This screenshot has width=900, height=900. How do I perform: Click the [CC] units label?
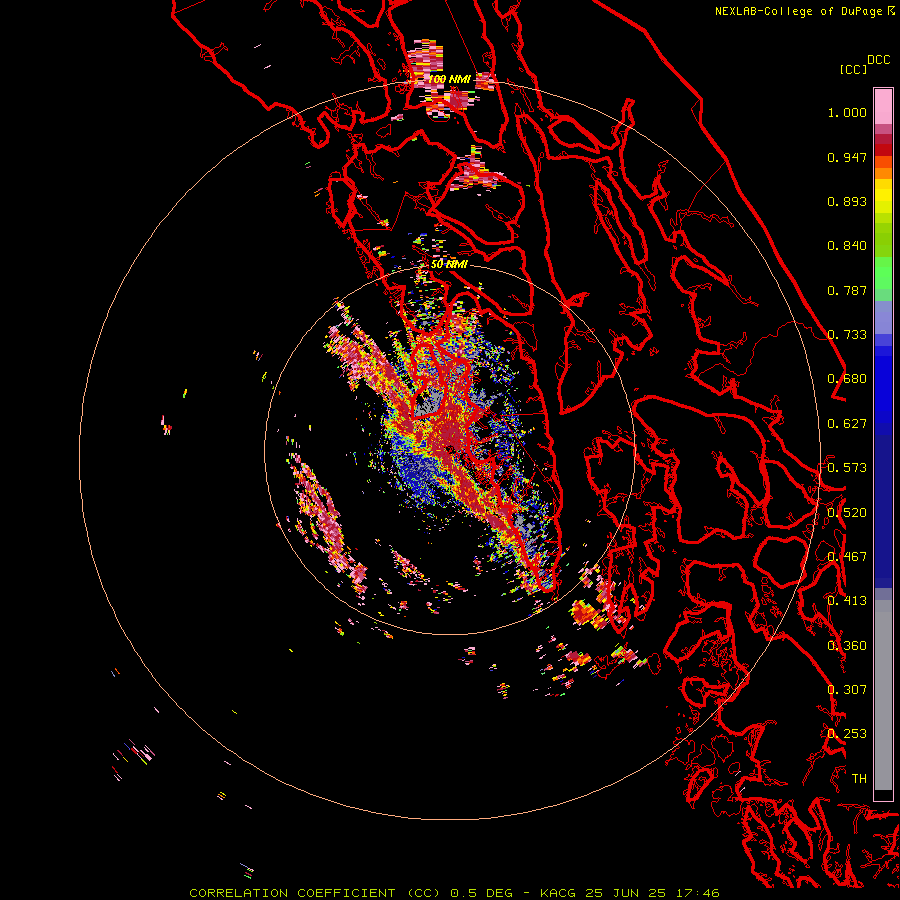coord(854,69)
